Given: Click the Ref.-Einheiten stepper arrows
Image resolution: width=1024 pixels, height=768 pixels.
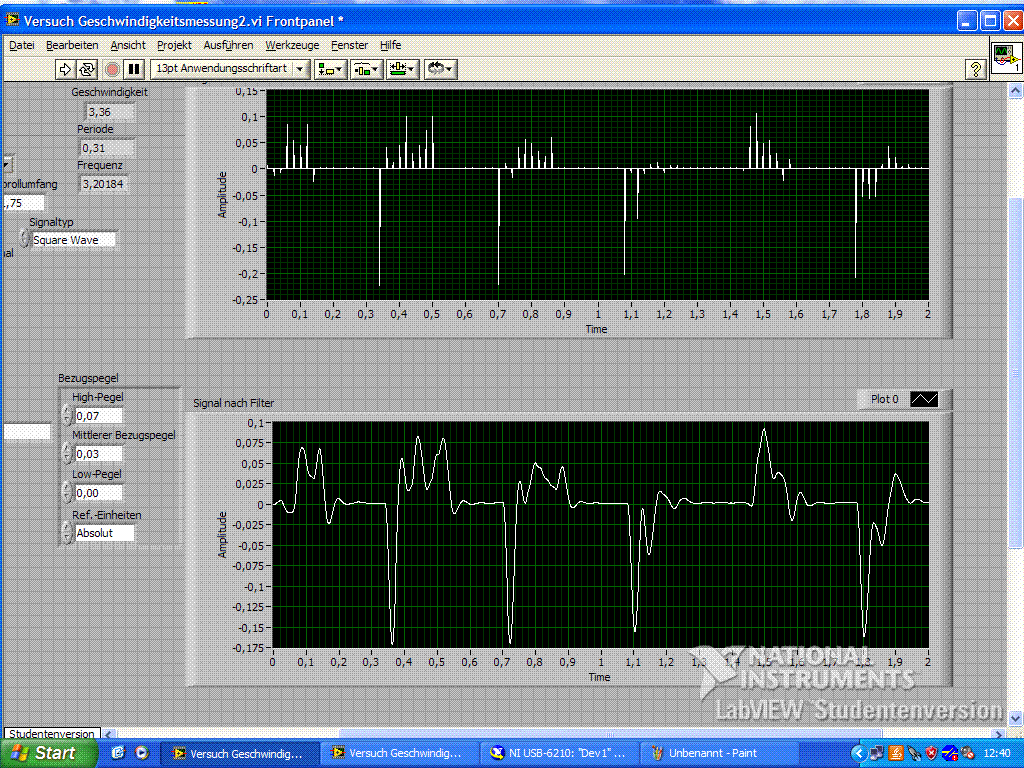Looking at the screenshot, I should coord(67,532).
